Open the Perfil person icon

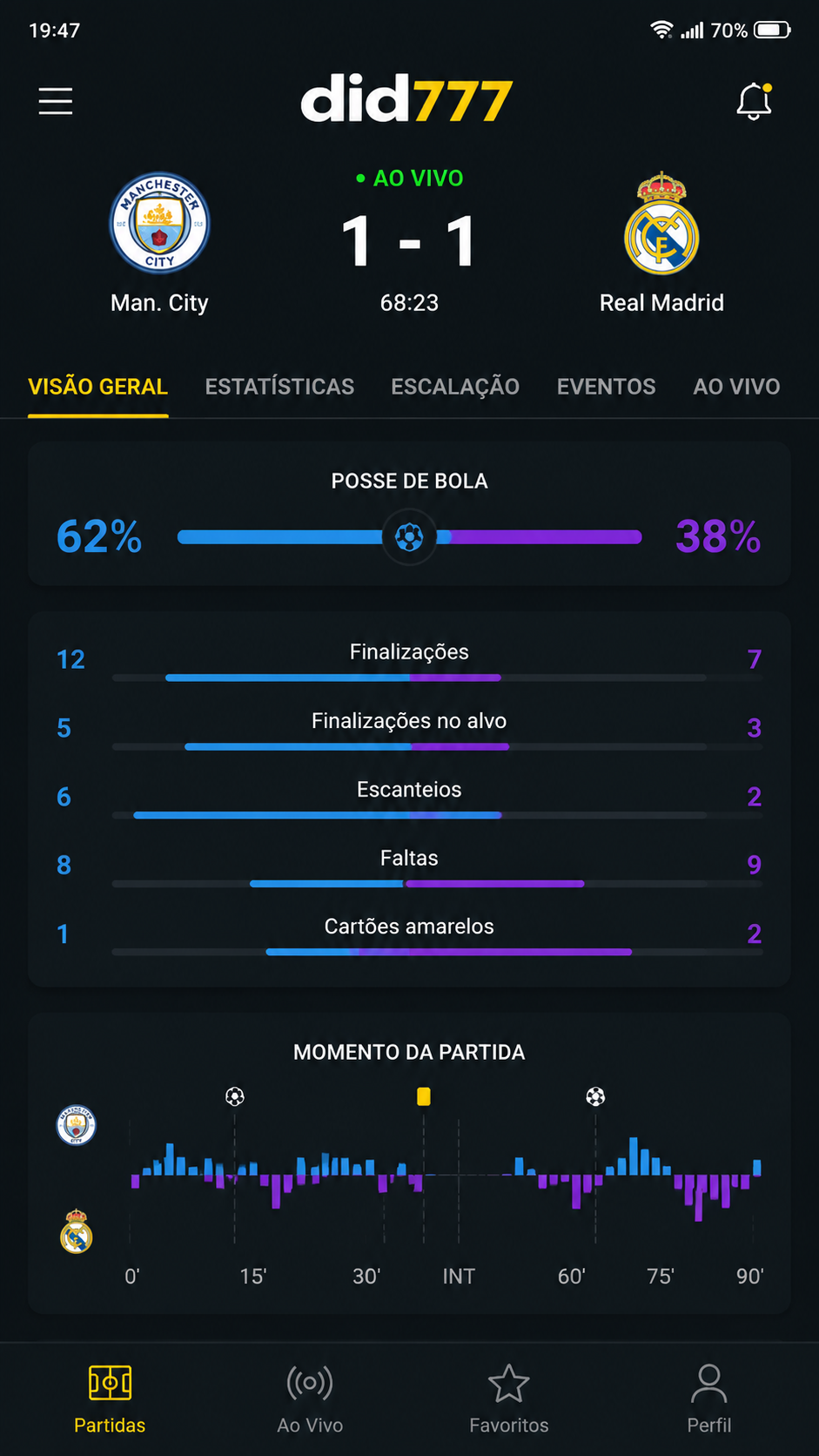pos(709,1383)
